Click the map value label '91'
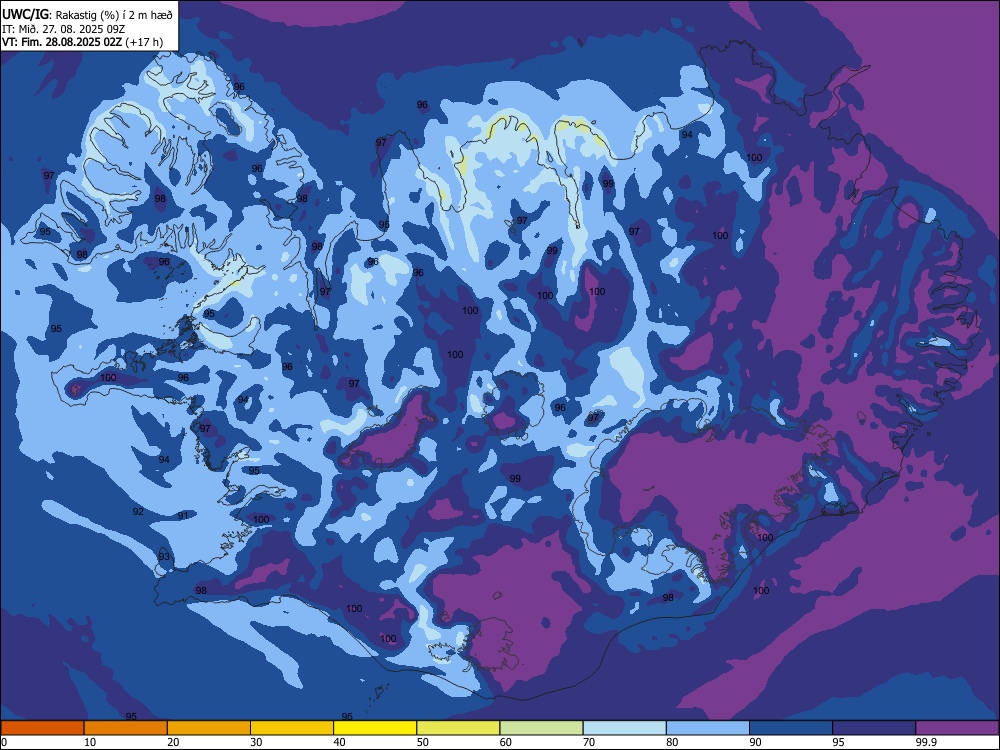Screen dimensions: 1000x750 click(x=183, y=515)
